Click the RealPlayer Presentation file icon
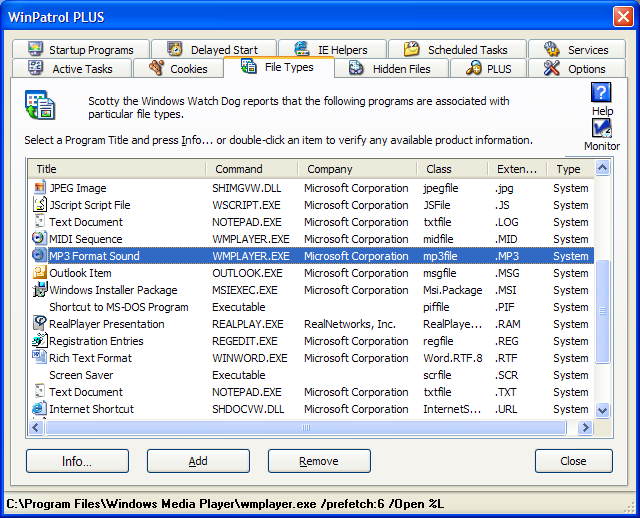The width and height of the screenshot is (640, 518). [39, 324]
